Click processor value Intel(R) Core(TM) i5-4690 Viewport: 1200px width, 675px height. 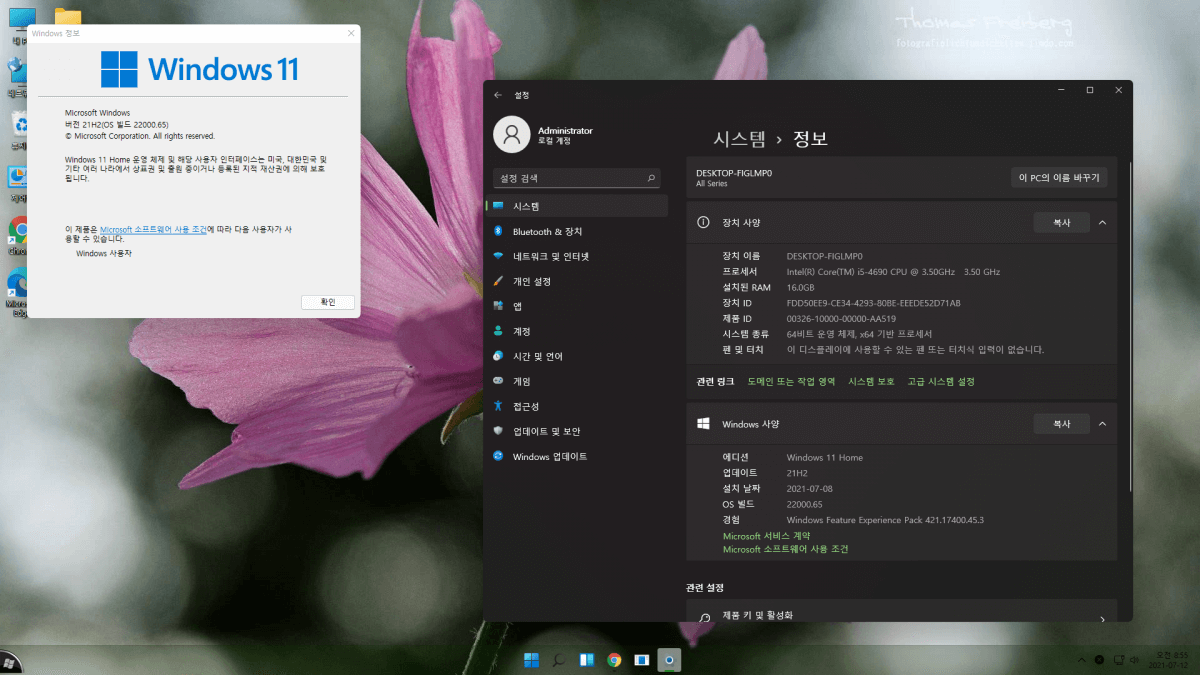coord(893,272)
